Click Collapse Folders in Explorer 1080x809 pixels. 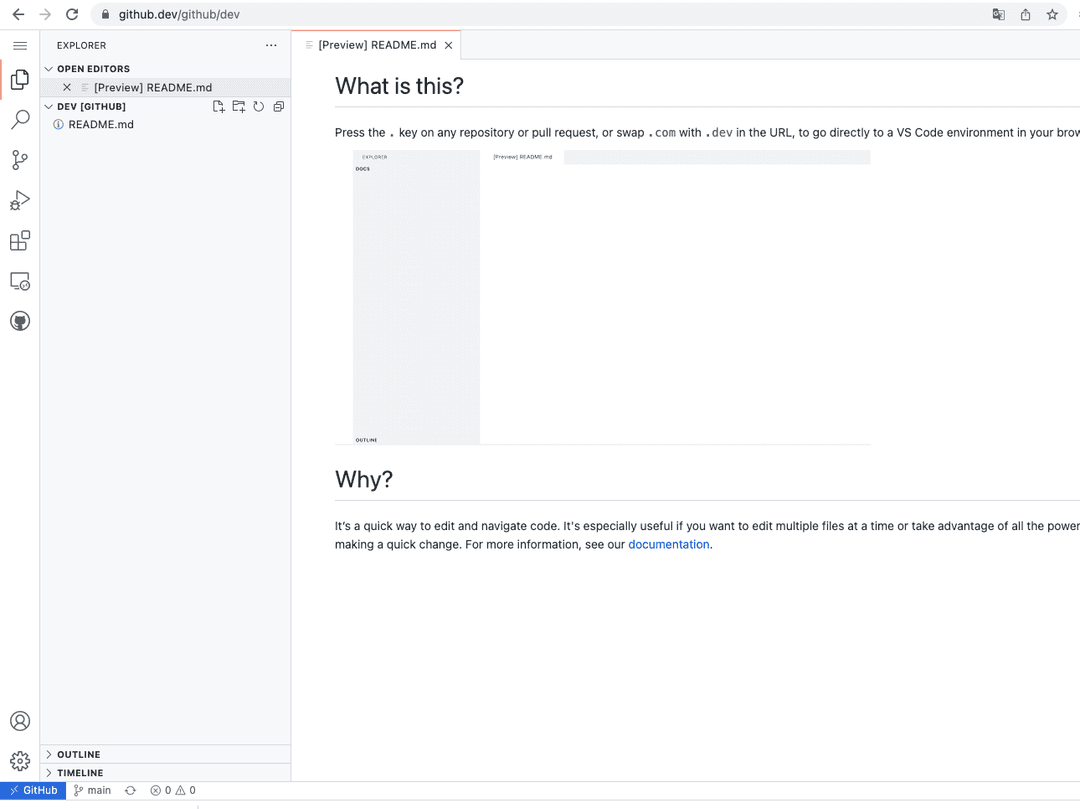278,106
